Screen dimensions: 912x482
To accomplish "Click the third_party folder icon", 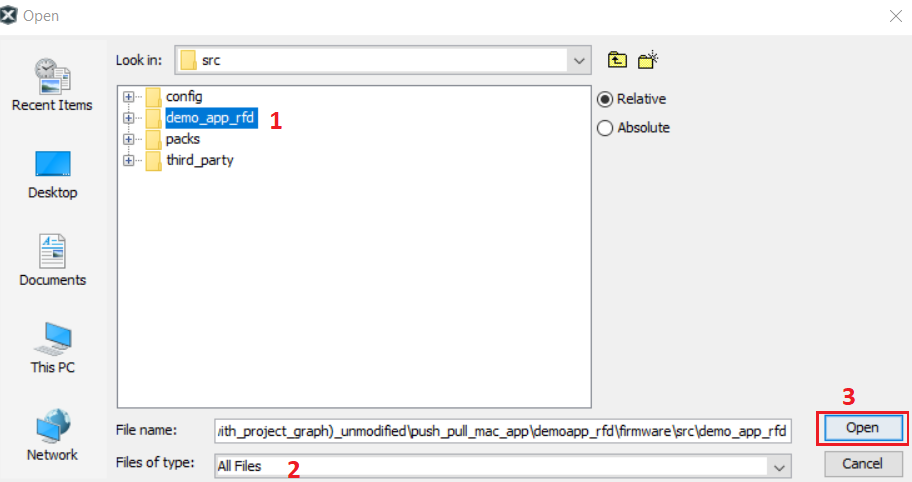I will [154, 161].
